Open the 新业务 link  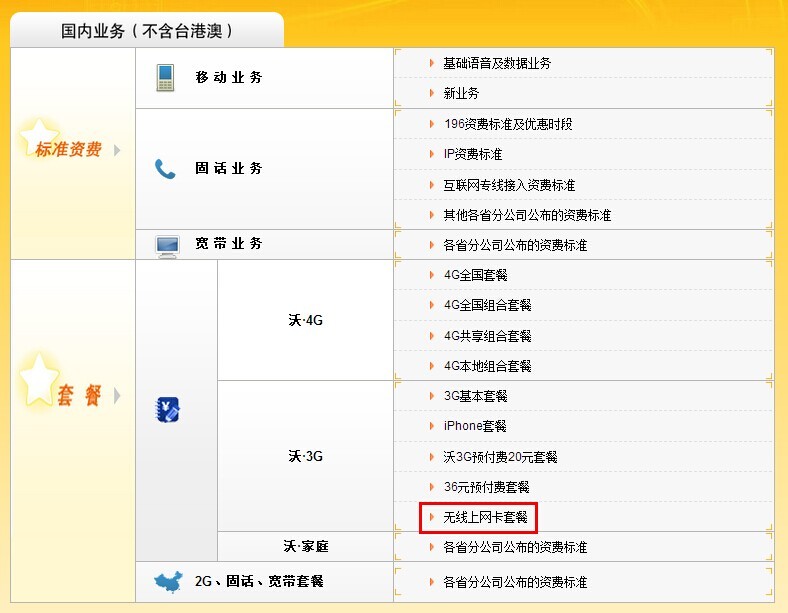[461, 93]
